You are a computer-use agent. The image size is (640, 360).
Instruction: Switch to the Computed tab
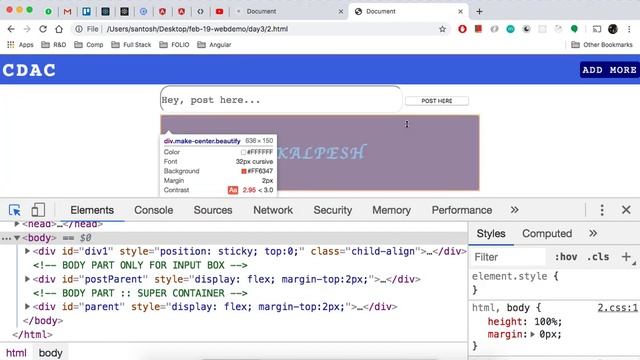547,233
